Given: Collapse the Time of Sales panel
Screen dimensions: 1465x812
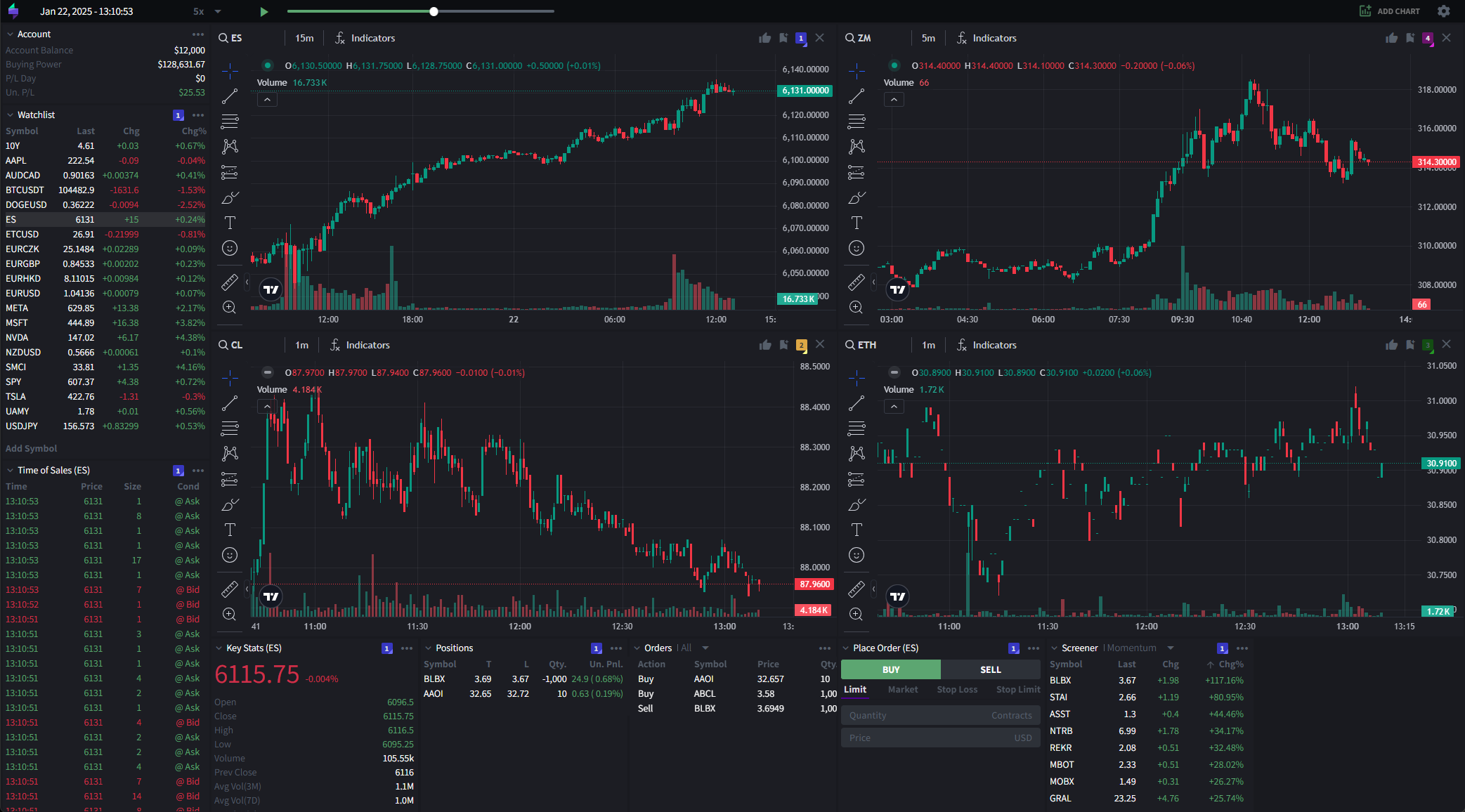Looking at the screenshot, I should (x=10, y=471).
